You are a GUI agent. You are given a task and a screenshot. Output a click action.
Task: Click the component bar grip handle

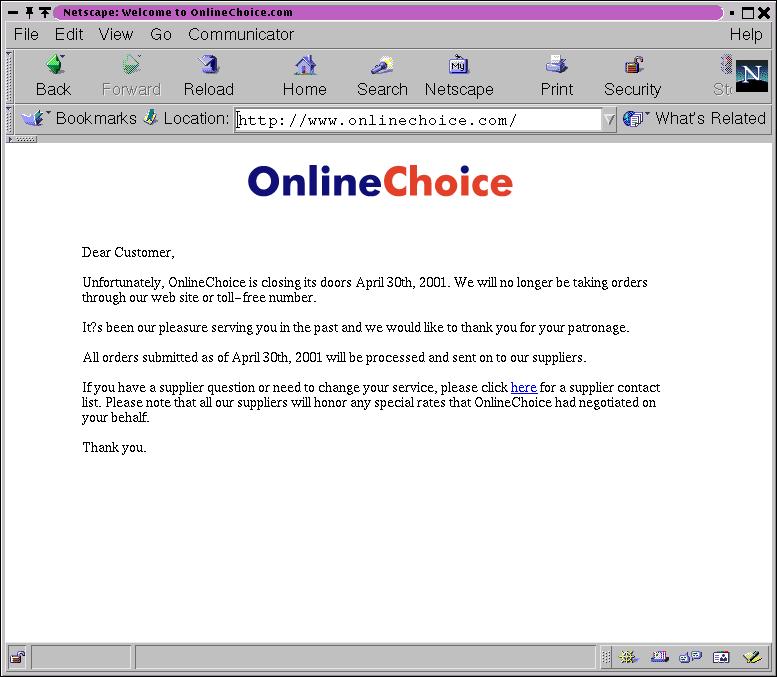pos(606,657)
